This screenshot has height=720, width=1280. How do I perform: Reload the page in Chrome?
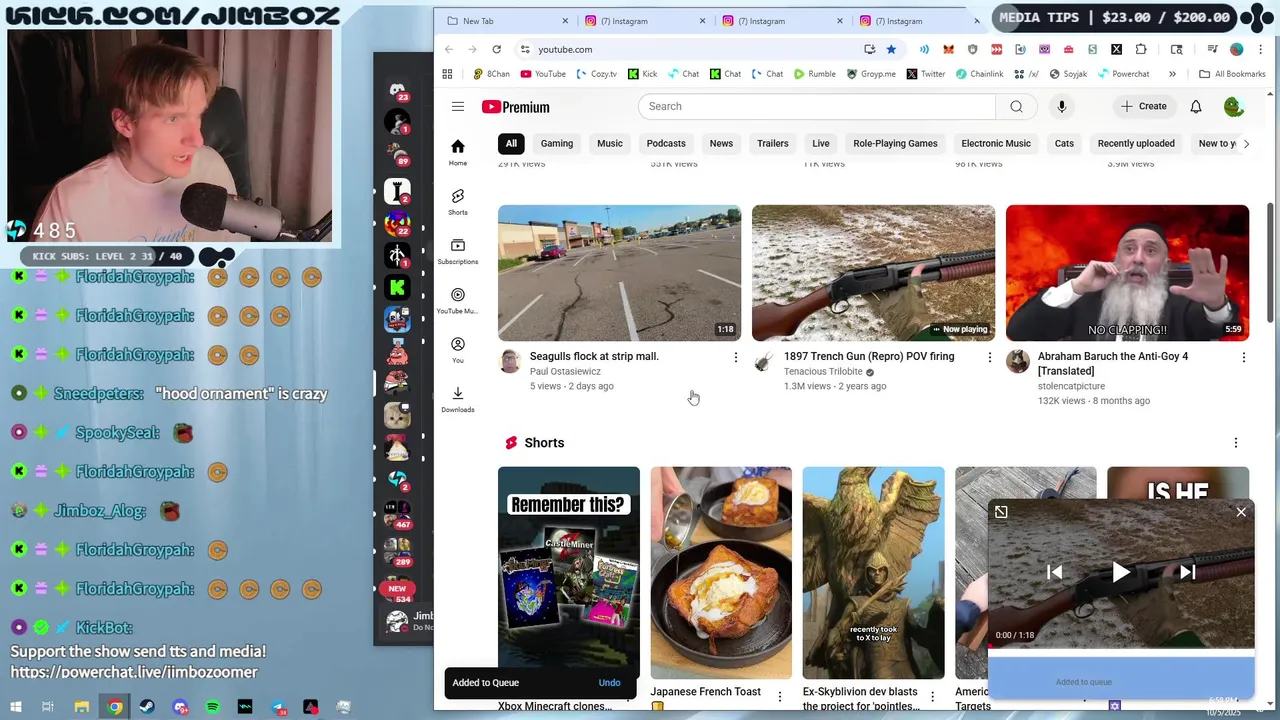click(x=496, y=49)
